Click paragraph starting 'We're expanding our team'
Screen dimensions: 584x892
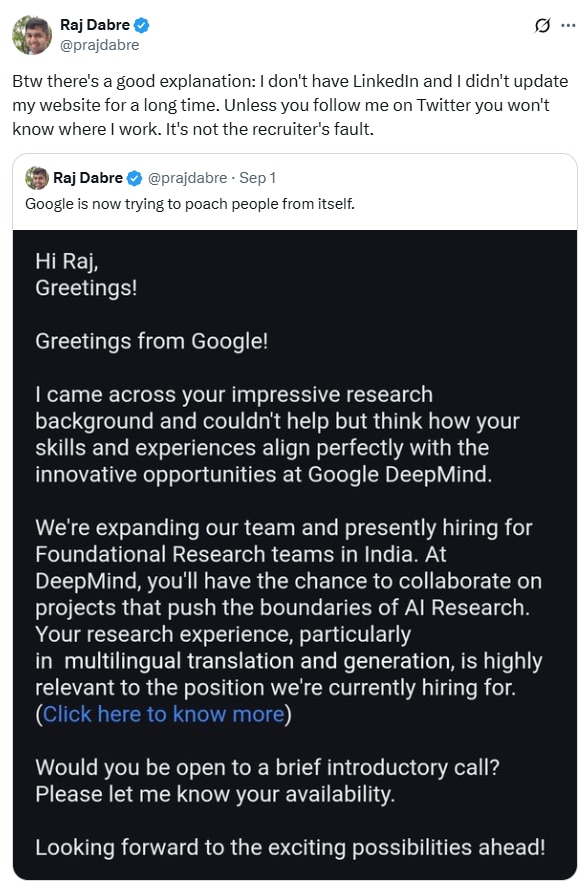[289, 608]
